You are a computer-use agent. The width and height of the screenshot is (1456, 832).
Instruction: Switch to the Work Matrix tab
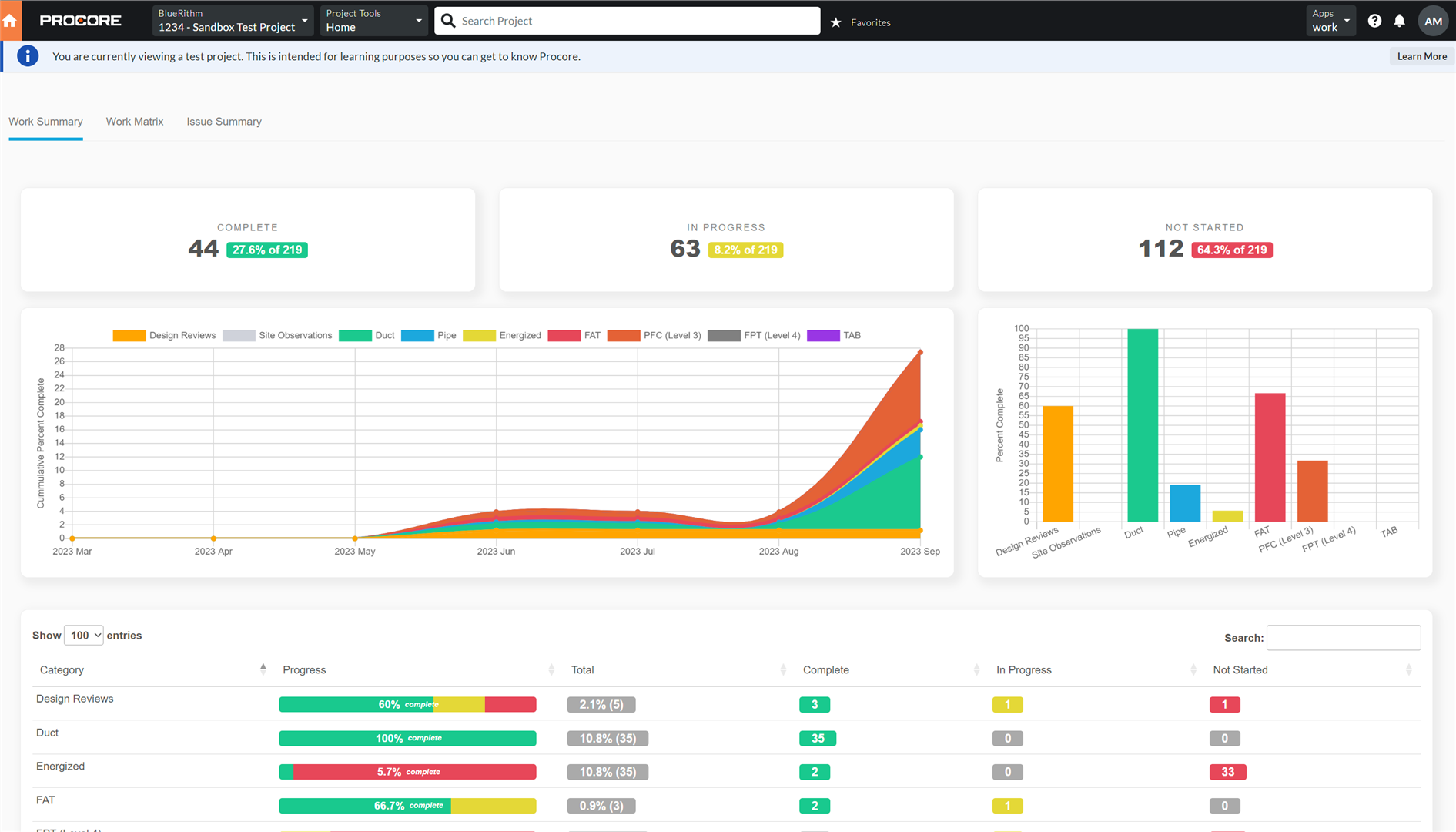[135, 122]
